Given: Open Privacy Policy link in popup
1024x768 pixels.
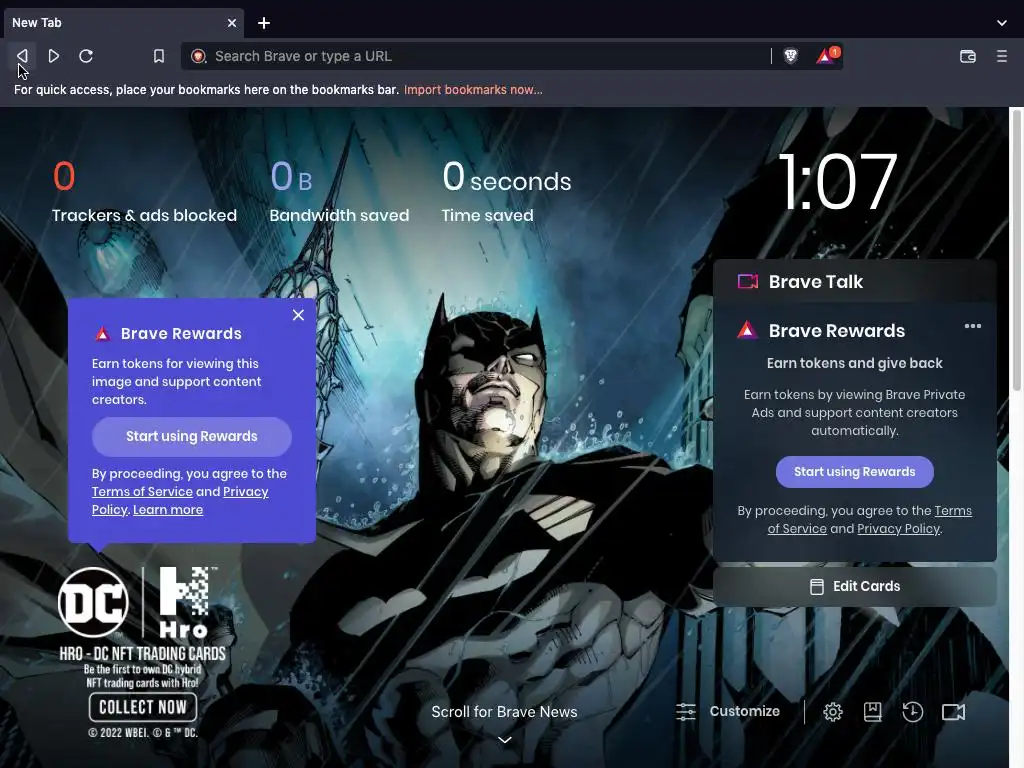Looking at the screenshot, I should tap(180, 501).
